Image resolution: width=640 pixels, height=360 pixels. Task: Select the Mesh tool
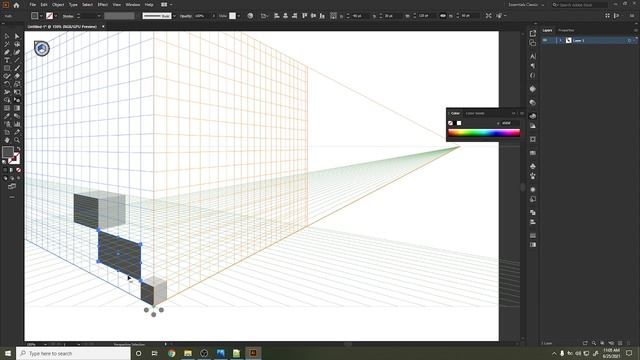pyautogui.click(x=7, y=108)
